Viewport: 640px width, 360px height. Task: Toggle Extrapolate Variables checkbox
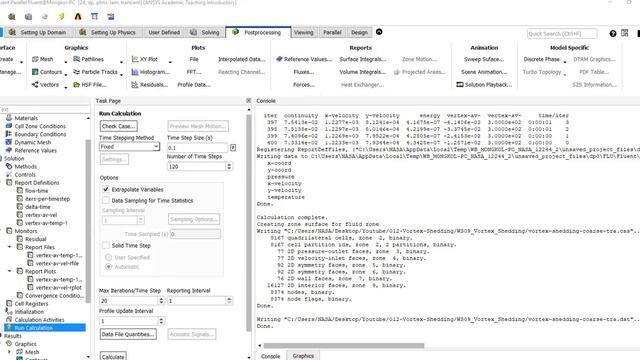click(106, 189)
